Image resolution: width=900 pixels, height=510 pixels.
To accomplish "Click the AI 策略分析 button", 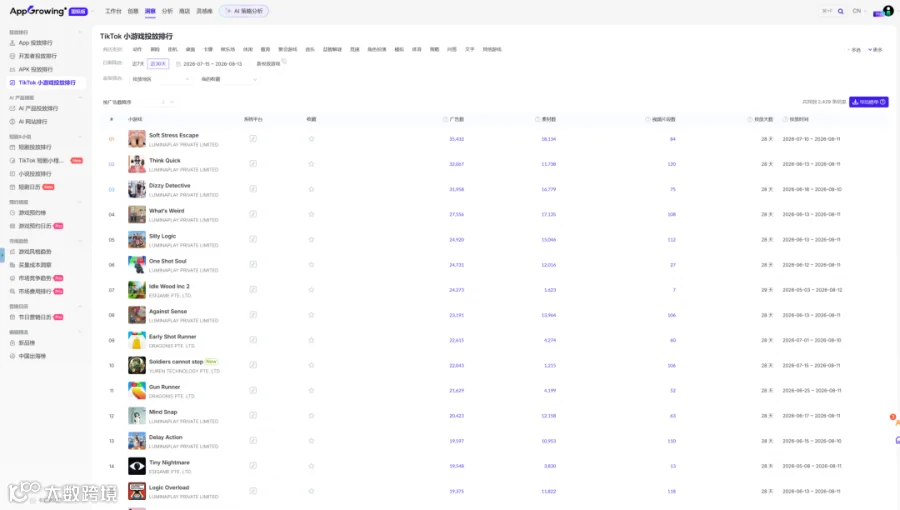I will pyautogui.click(x=244, y=11).
